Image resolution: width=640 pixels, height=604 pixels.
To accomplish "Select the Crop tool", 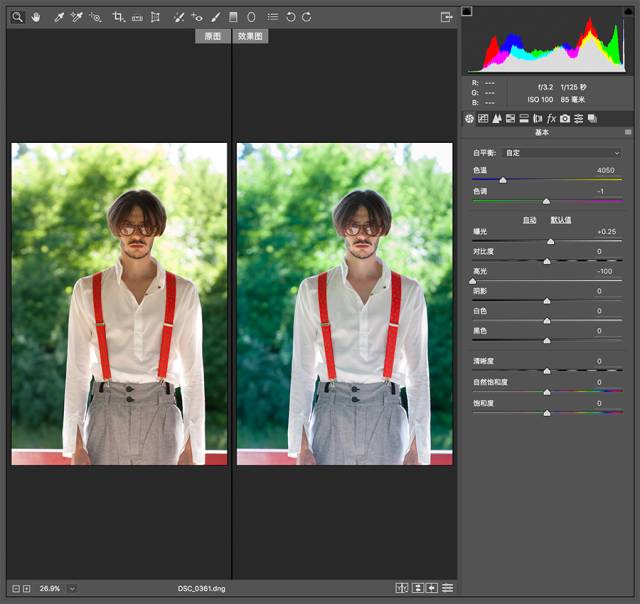I will 119,17.
